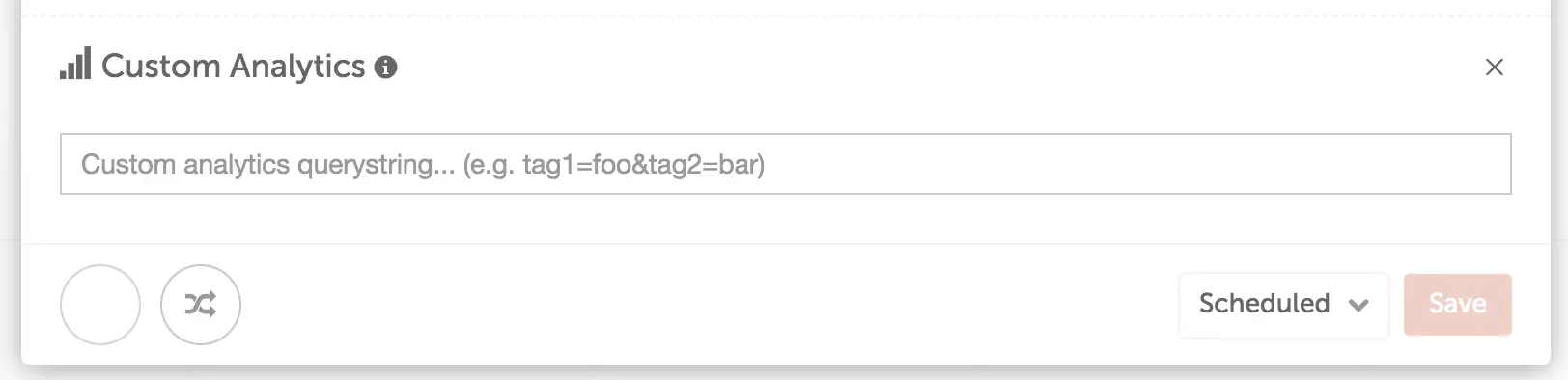Save the custom analytics settings
The image size is (1568, 380).
point(1457,305)
